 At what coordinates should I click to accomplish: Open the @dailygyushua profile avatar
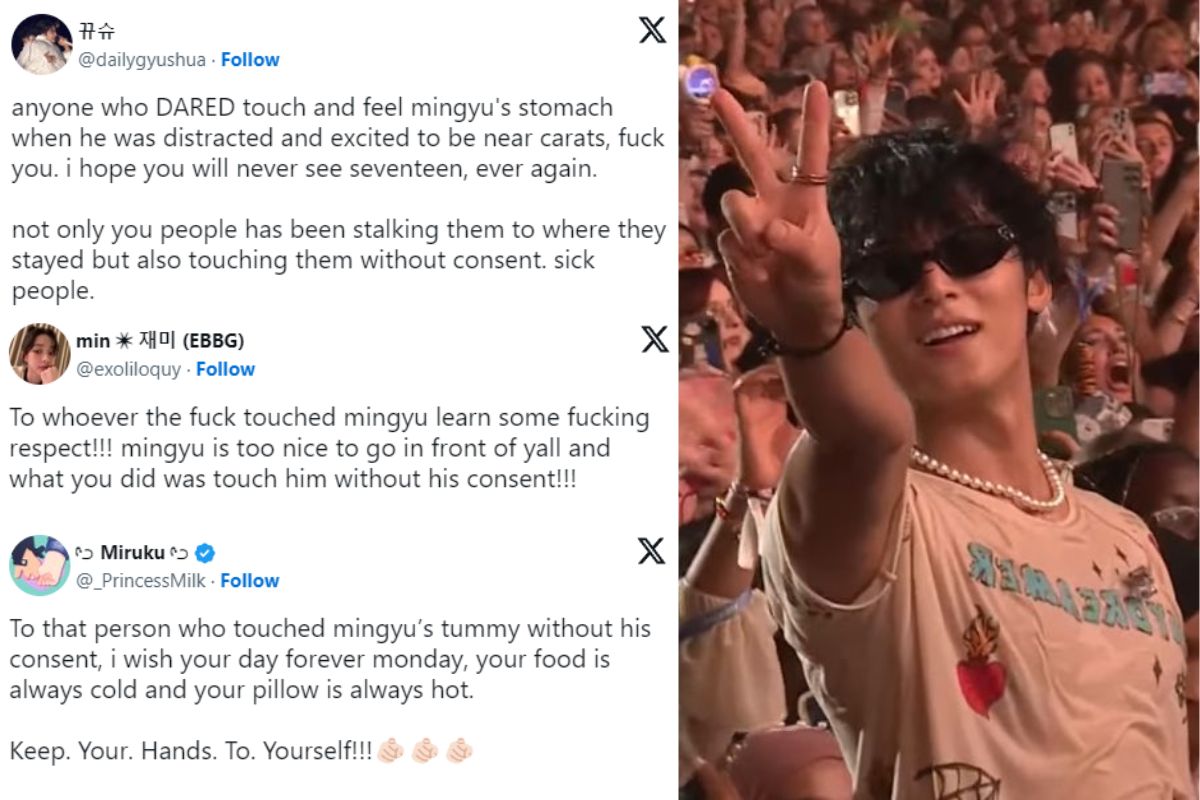[41, 44]
